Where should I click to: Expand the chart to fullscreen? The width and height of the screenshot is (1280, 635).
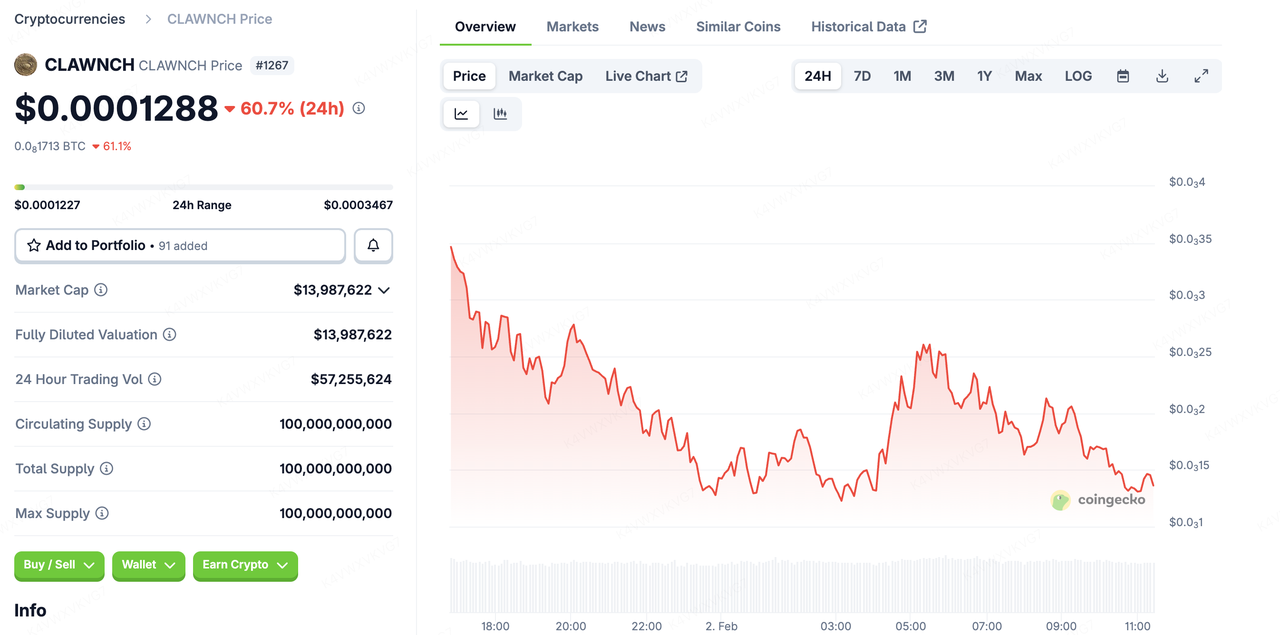(1201, 76)
